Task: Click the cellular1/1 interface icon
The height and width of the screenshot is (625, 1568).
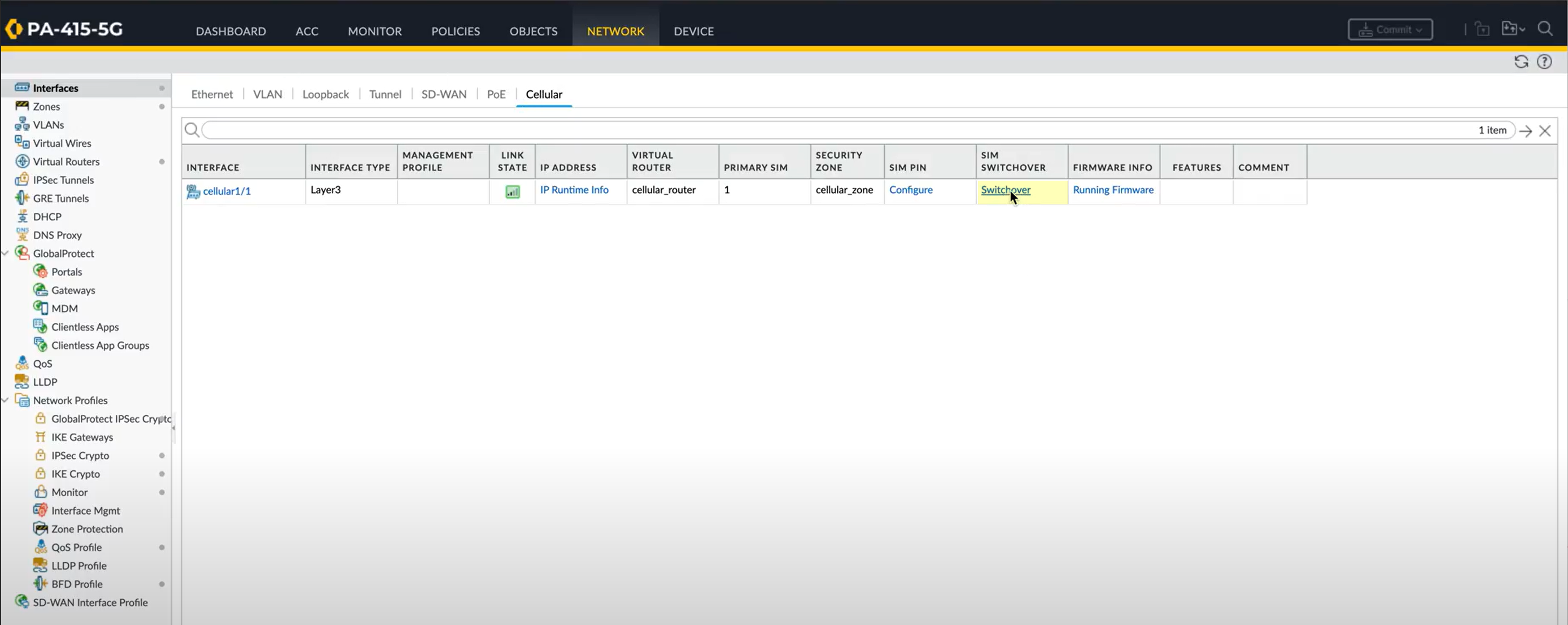Action: [x=193, y=191]
